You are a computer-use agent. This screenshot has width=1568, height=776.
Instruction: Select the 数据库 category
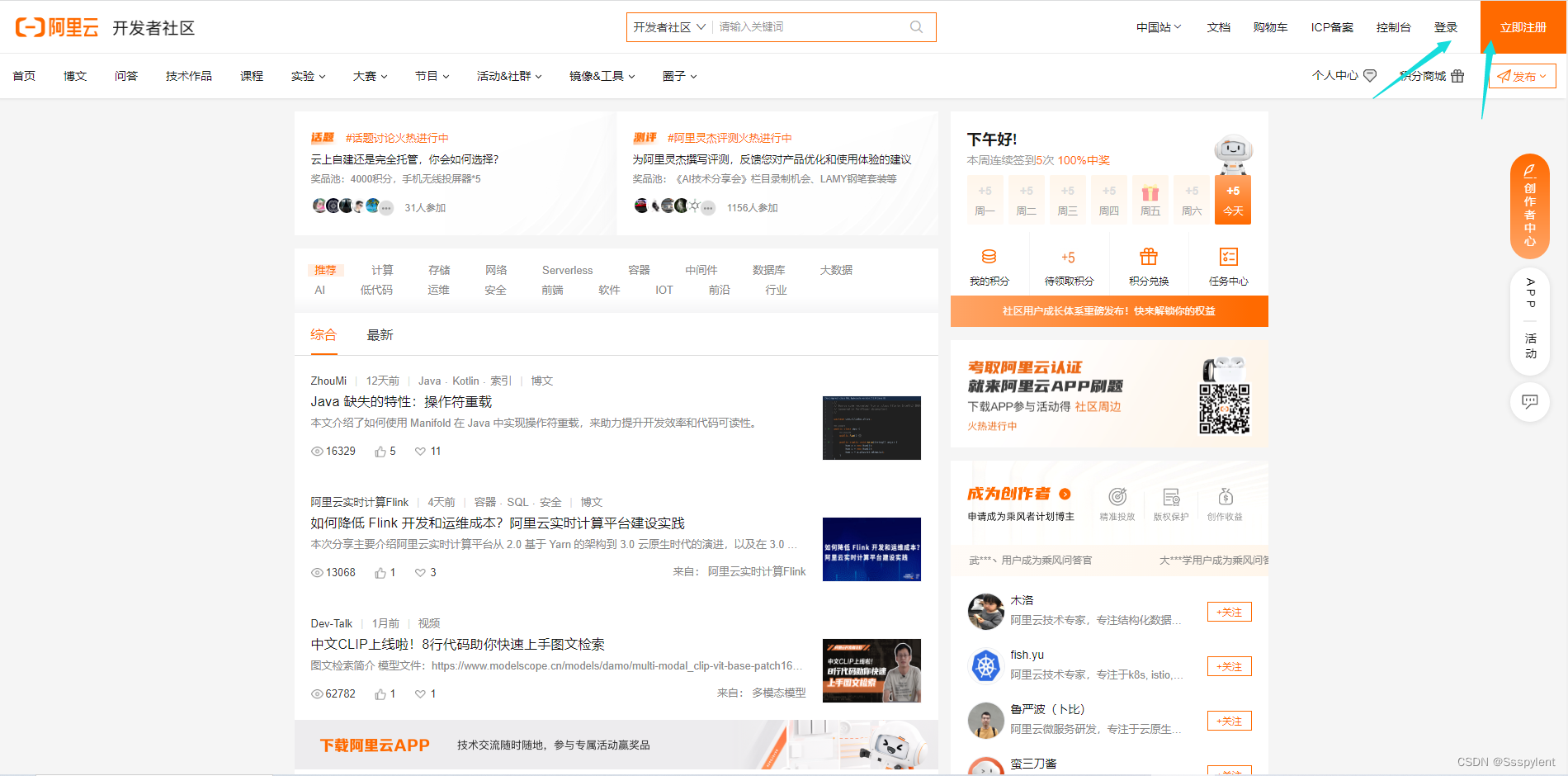tap(768, 270)
